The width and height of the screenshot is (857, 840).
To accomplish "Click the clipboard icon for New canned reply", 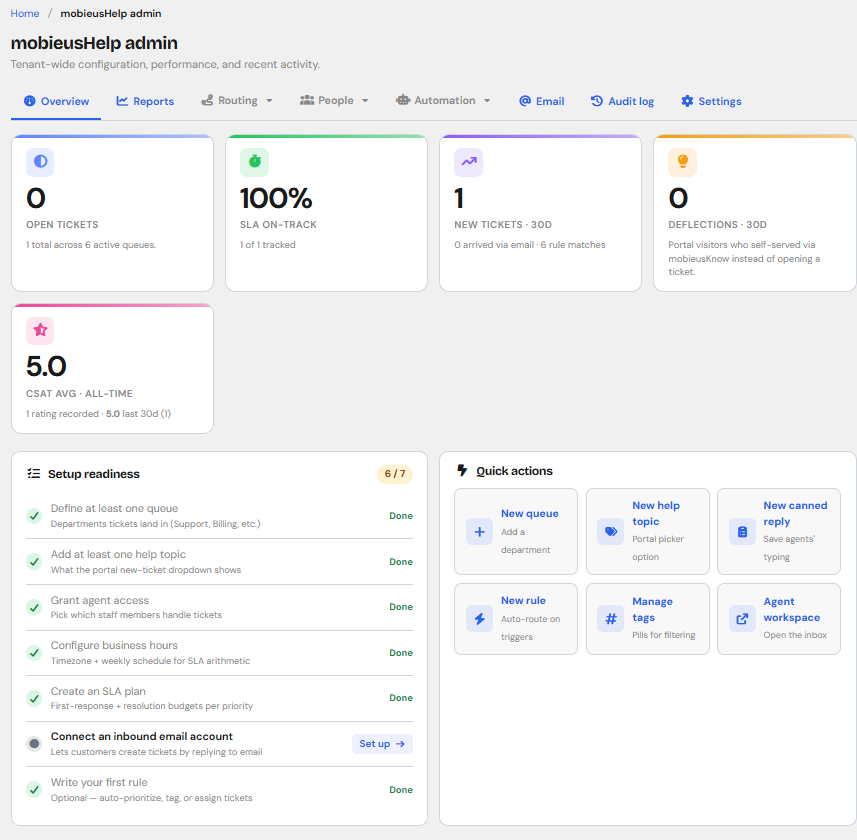I will tap(742, 532).
